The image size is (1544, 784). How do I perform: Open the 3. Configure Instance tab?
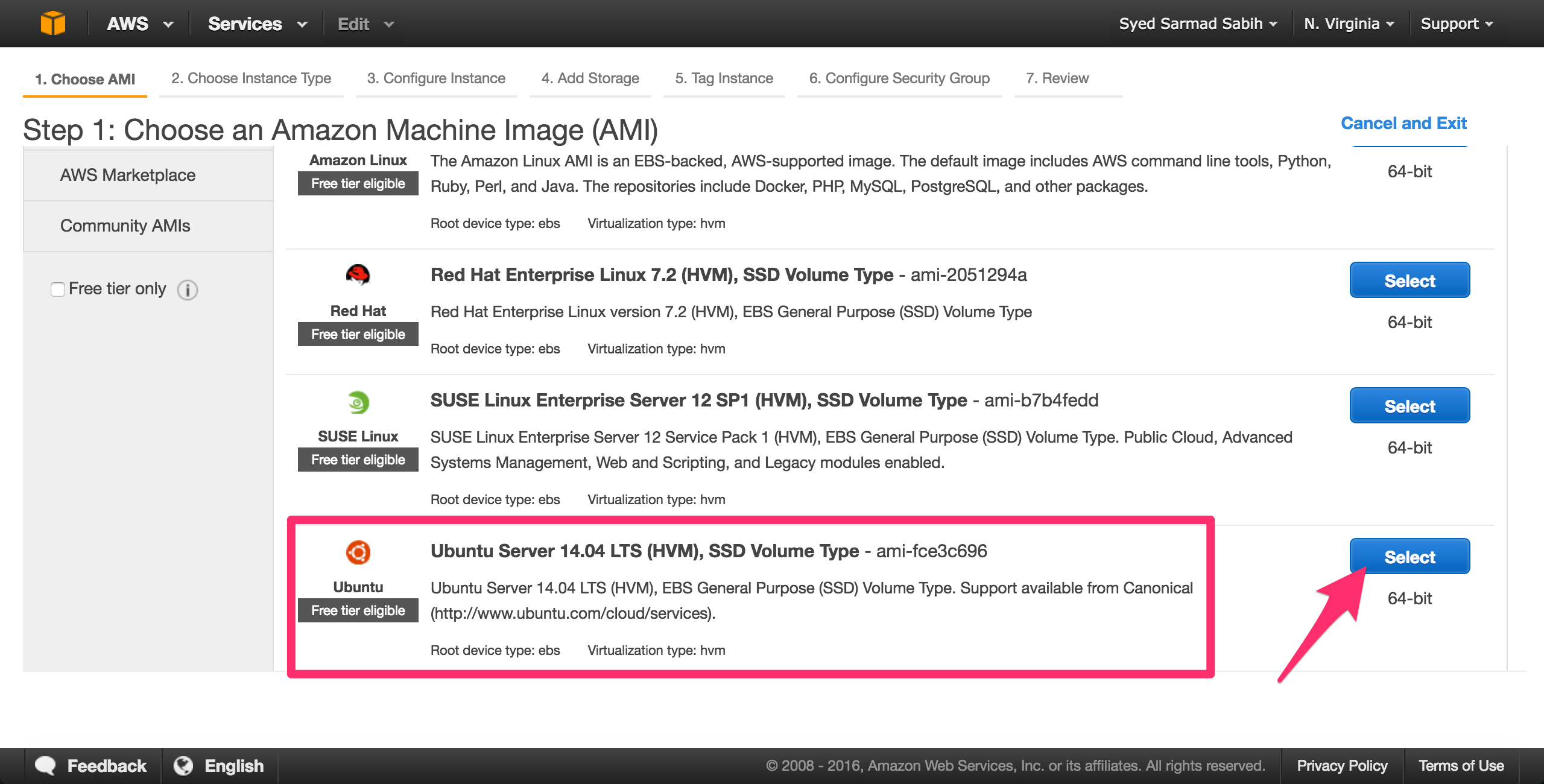coord(436,78)
